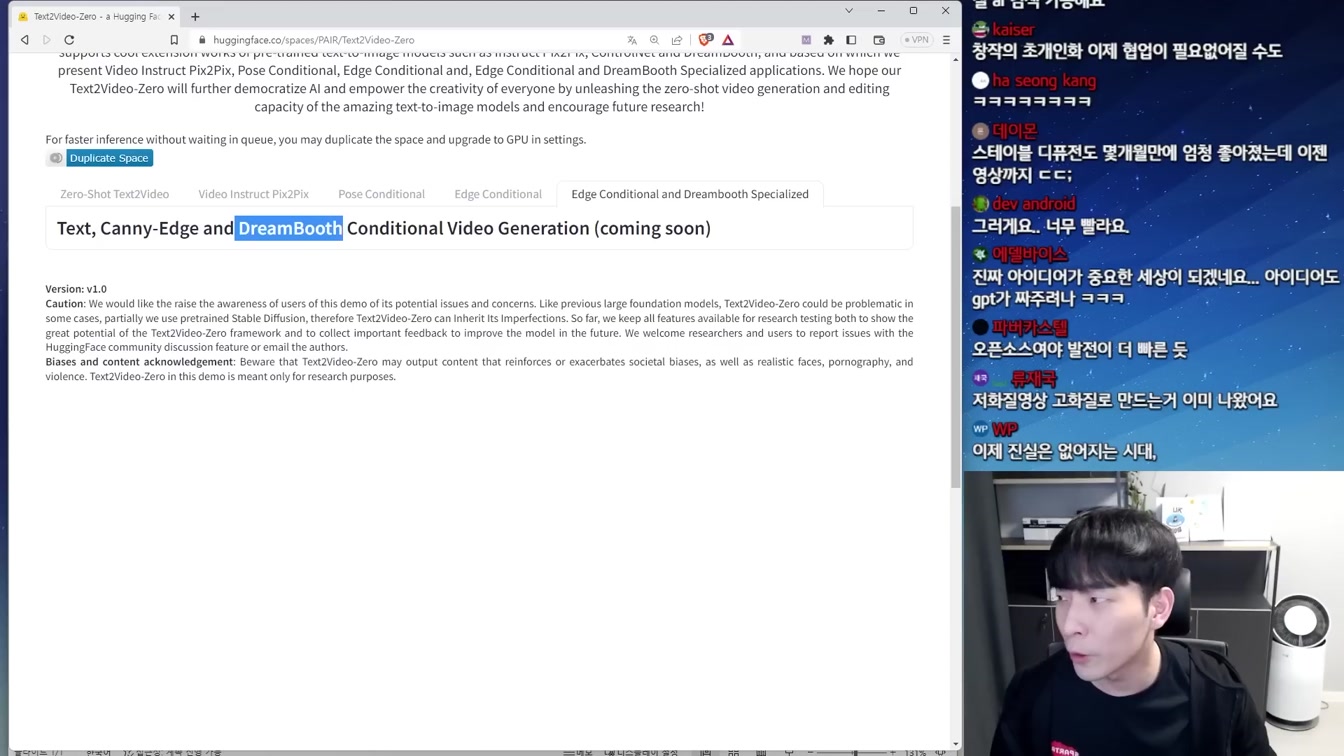Viewport: 1344px width, 756px height.
Task: Open the Pose Conditional tab
Action: (x=381, y=194)
